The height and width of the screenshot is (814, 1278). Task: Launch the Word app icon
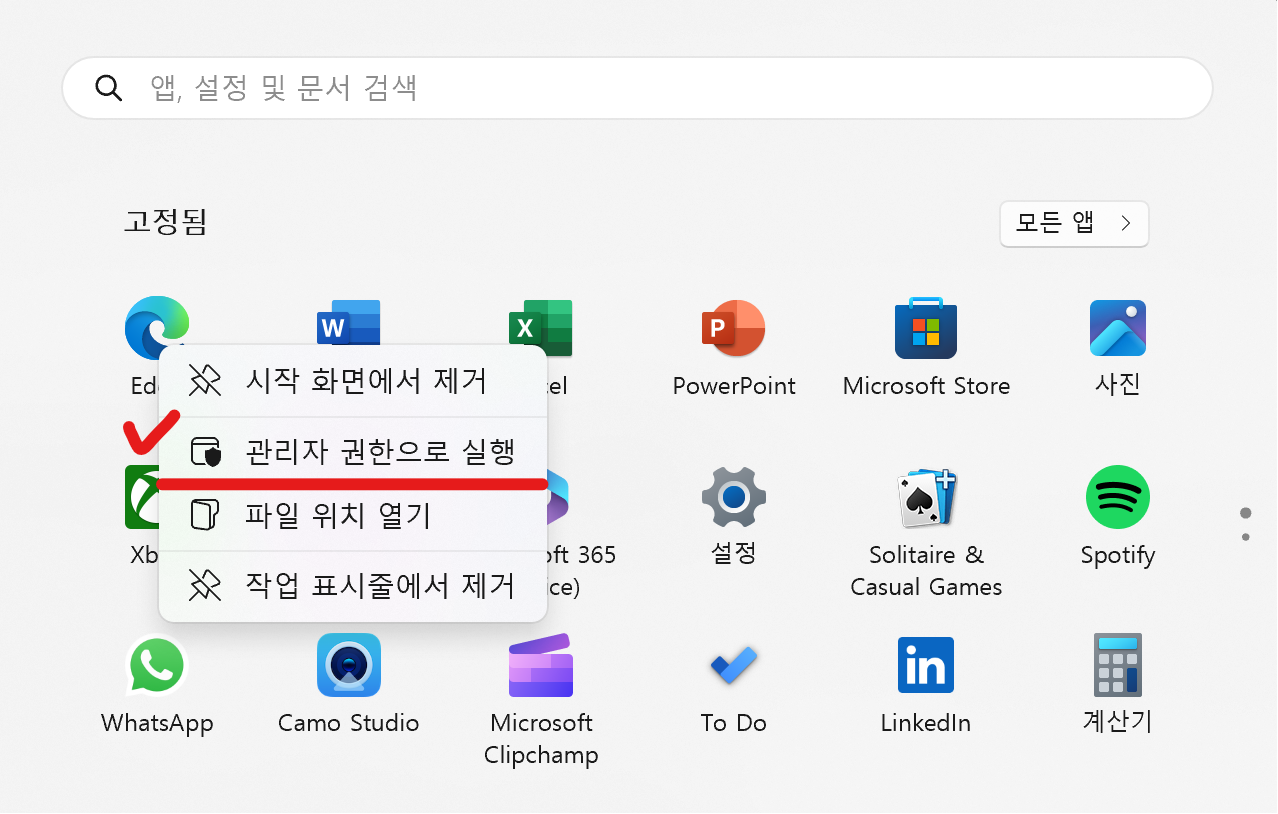[x=348, y=324]
